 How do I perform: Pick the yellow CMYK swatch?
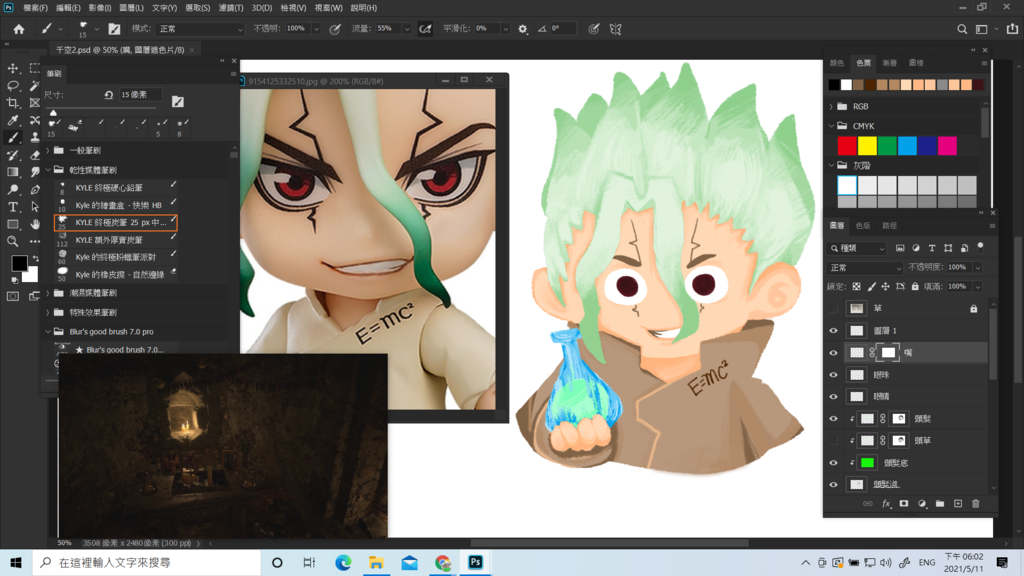(867, 146)
